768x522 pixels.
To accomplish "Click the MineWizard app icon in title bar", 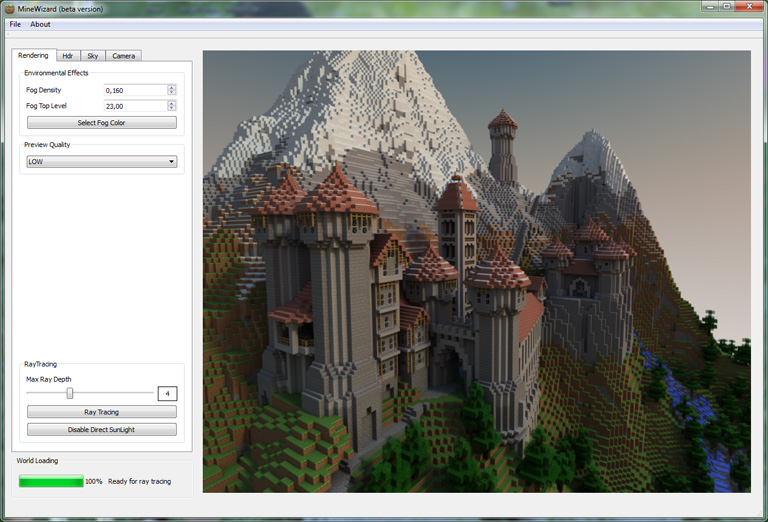I will click(x=9, y=9).
